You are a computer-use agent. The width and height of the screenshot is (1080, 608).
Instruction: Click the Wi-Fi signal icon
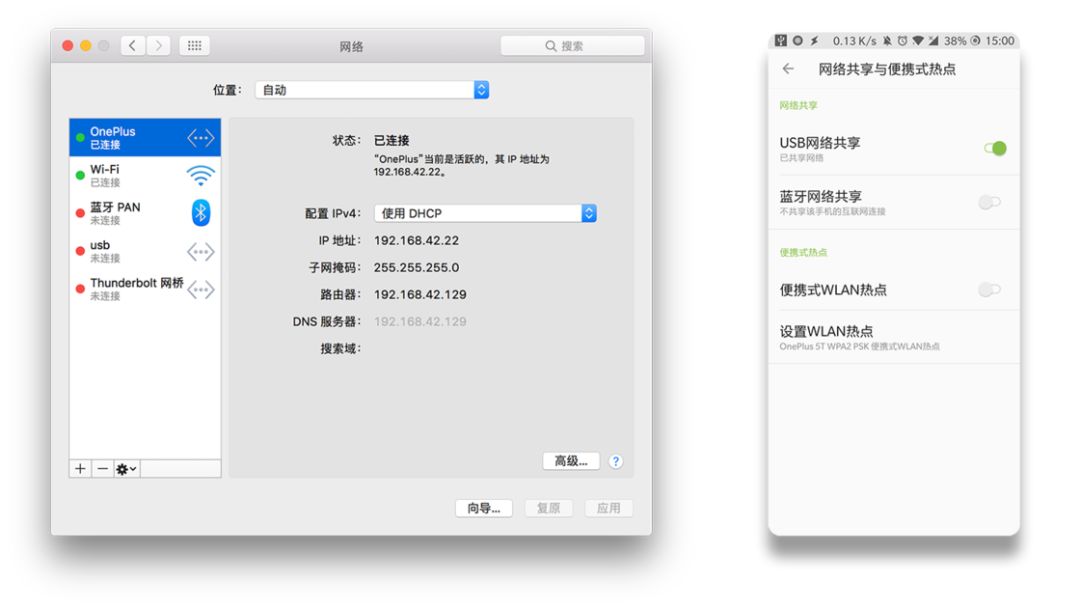[x=200, y=176]
